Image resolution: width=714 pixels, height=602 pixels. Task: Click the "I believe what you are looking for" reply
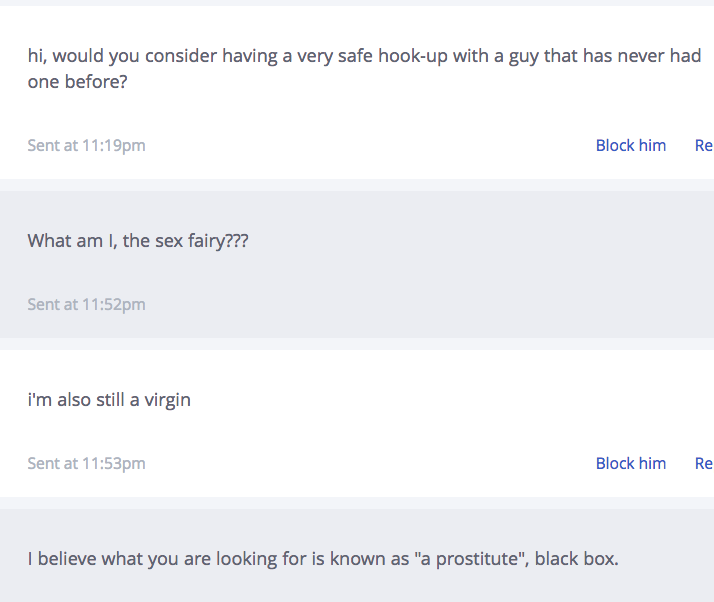(x=322, y=559)
